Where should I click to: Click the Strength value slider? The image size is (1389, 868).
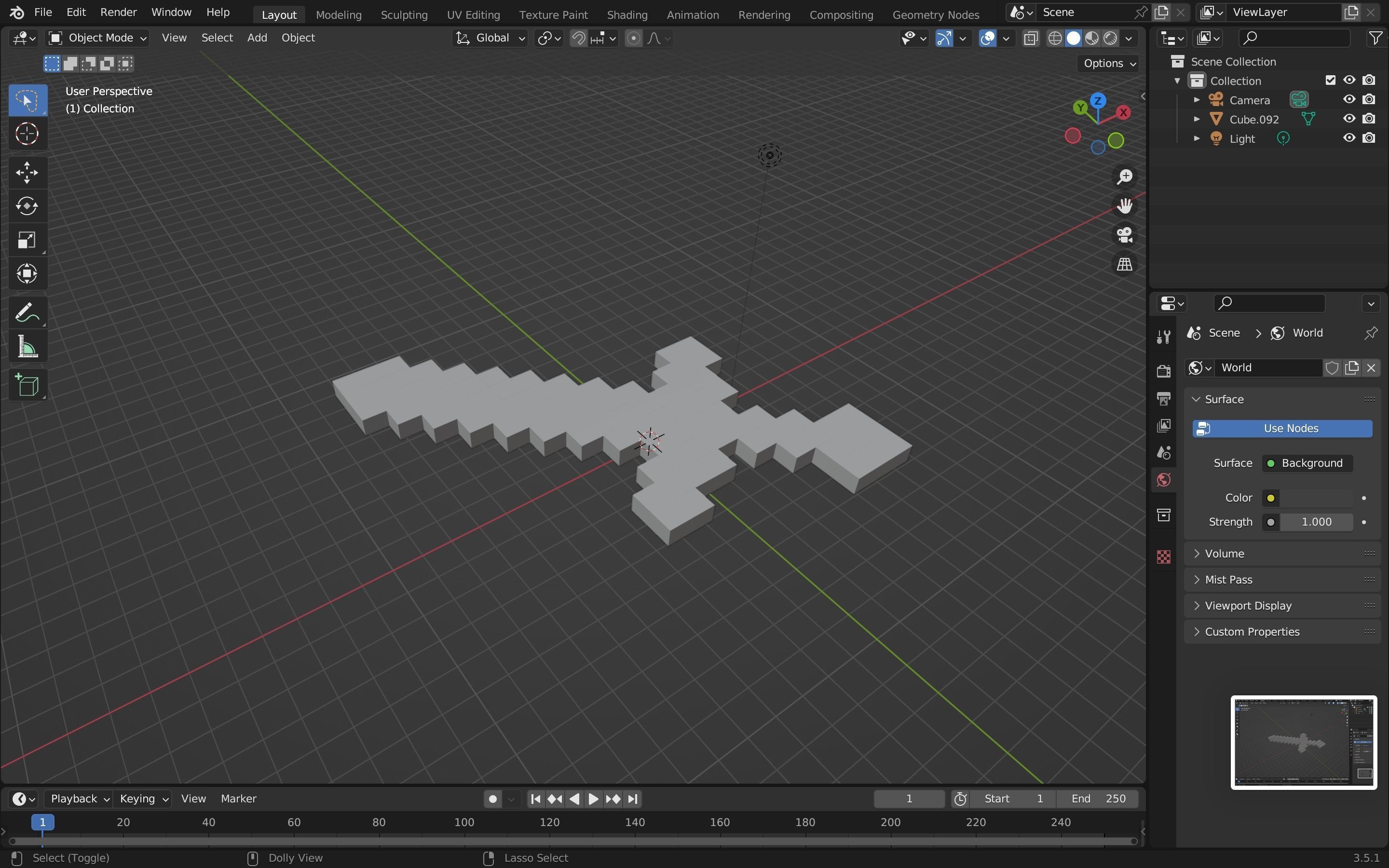(x=1316, y=522)
